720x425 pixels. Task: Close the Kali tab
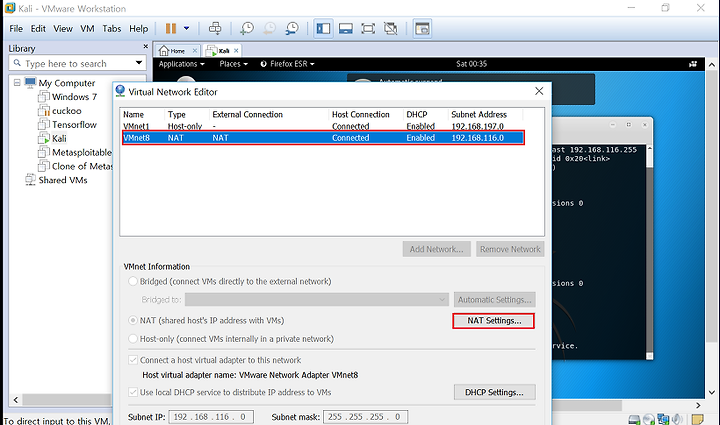[236, 50]
